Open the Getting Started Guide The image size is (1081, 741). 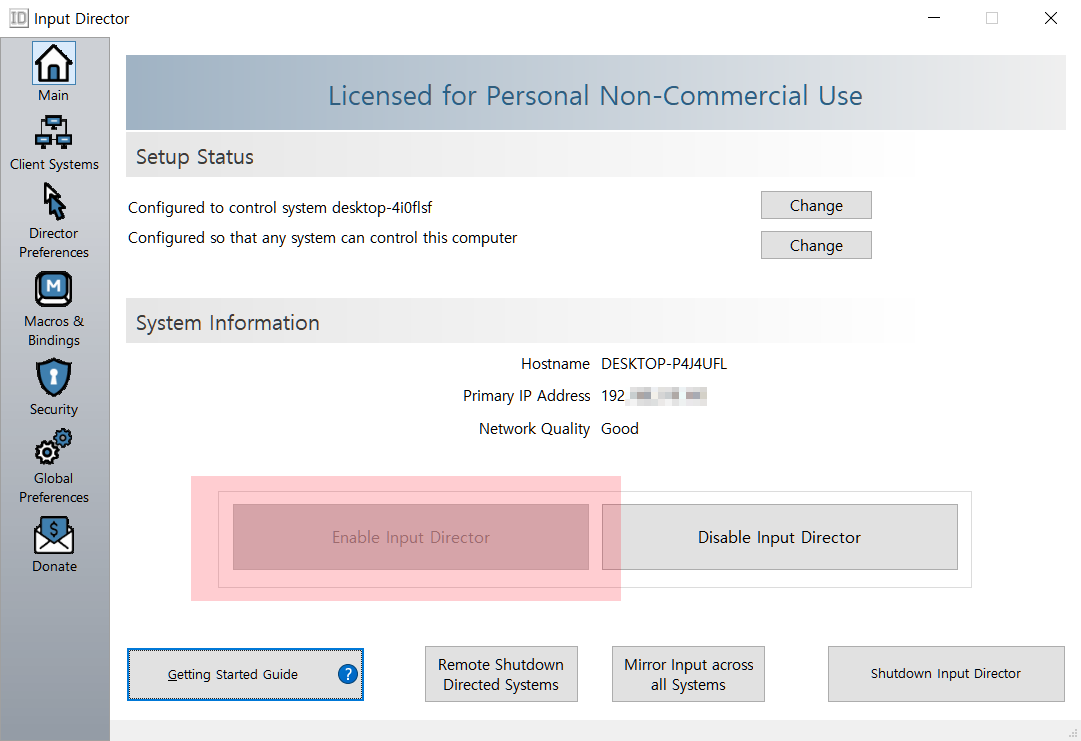pyautogui.click(x=245, y=674)
